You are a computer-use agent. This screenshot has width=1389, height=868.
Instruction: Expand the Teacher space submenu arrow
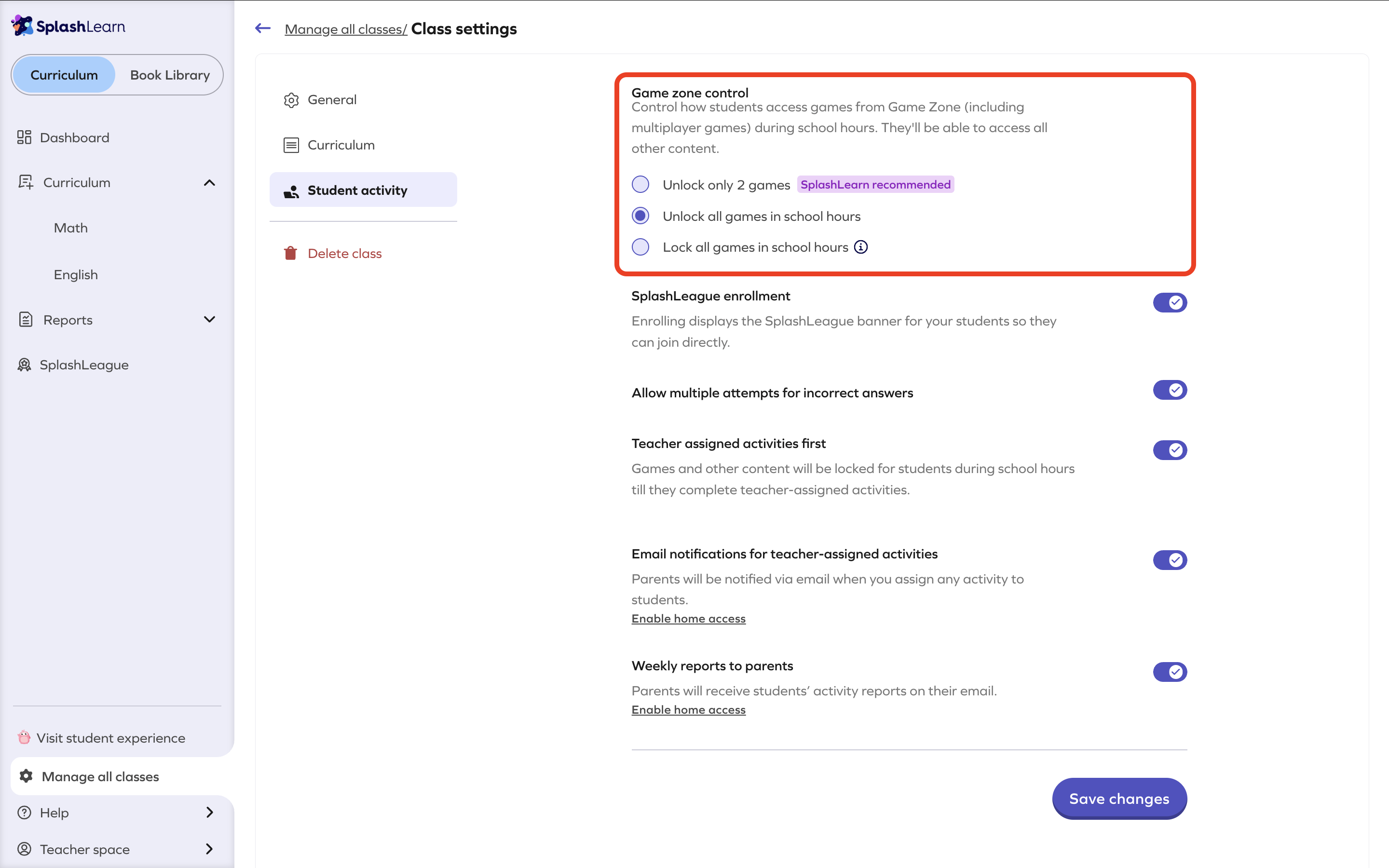pyautogui.click(x=209, y=849)
